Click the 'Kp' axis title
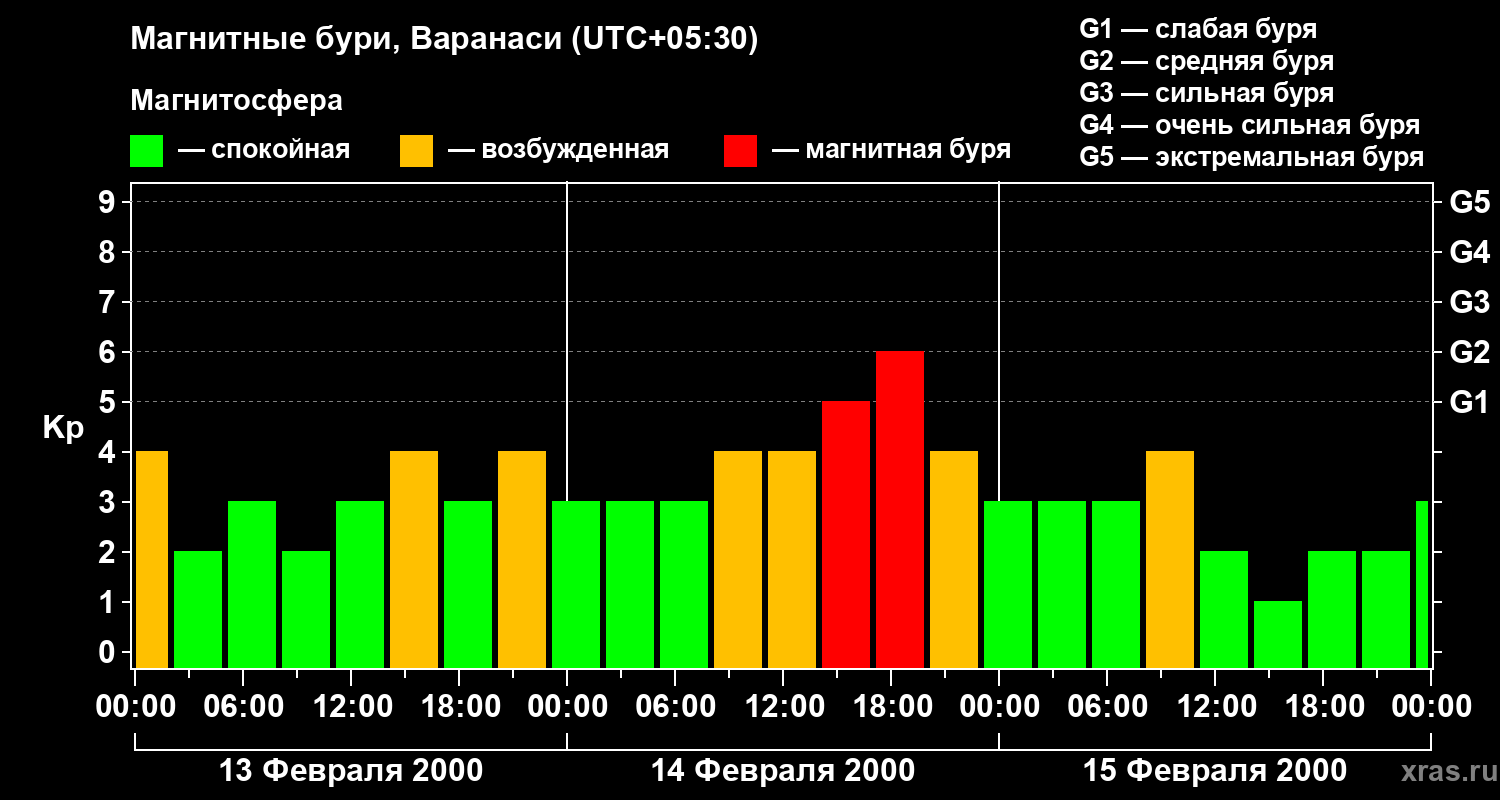This screenshot has height=800, width=1500. click(63, 429)
